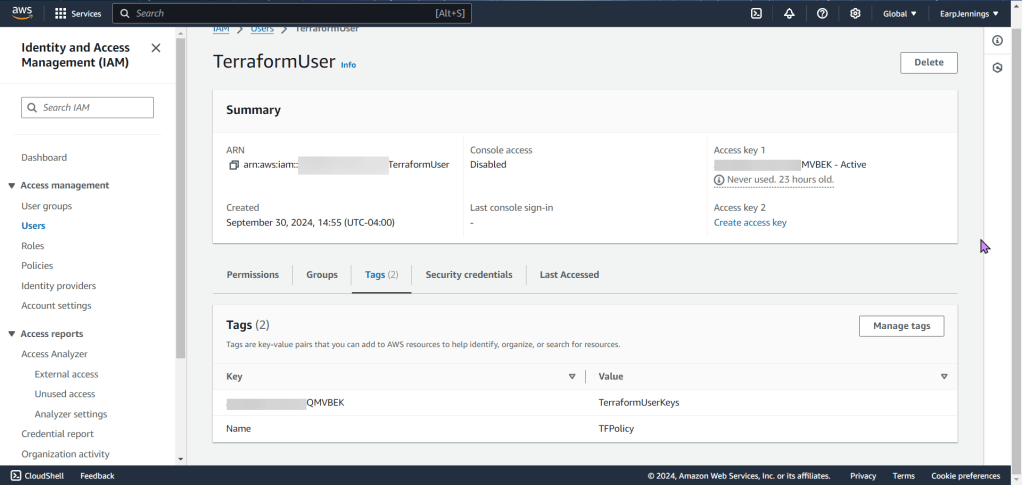Open the Services grid menu
Screen dimensions: 1022x485
77,14
